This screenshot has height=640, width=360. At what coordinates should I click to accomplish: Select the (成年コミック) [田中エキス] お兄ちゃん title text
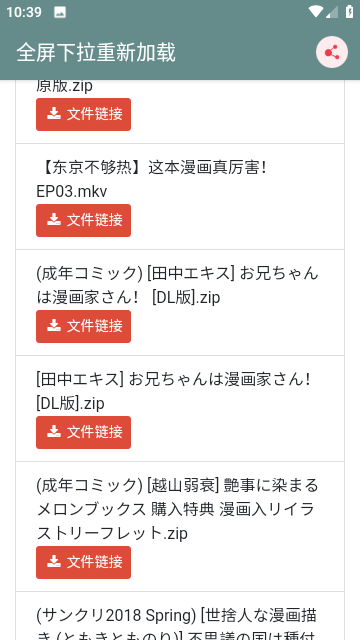pos(177,285)
